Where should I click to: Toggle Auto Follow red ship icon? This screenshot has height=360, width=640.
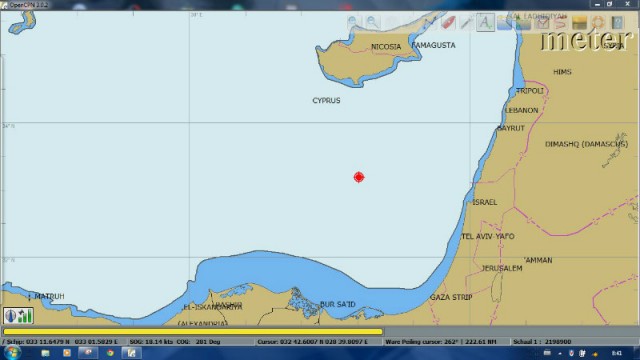tap(448, 22)
